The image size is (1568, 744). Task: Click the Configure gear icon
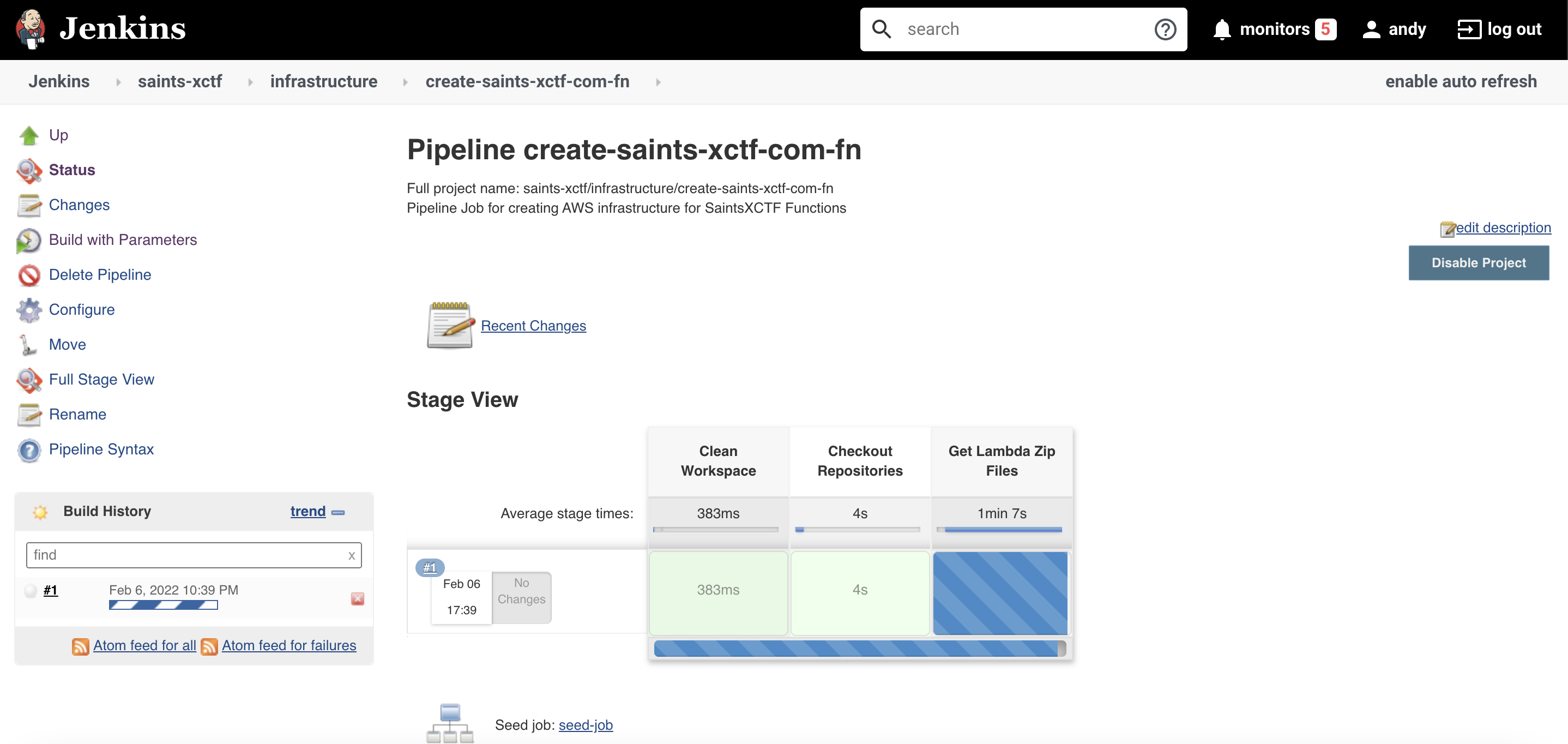click(x=28, y=310)
